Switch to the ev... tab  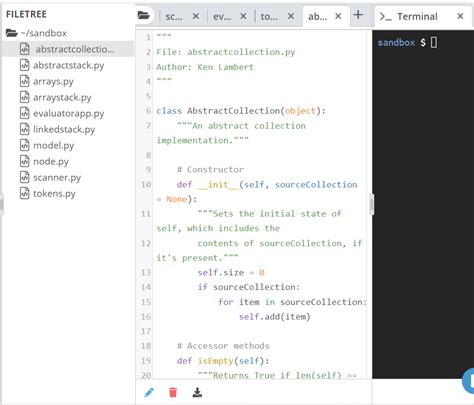tap(222, 16)
